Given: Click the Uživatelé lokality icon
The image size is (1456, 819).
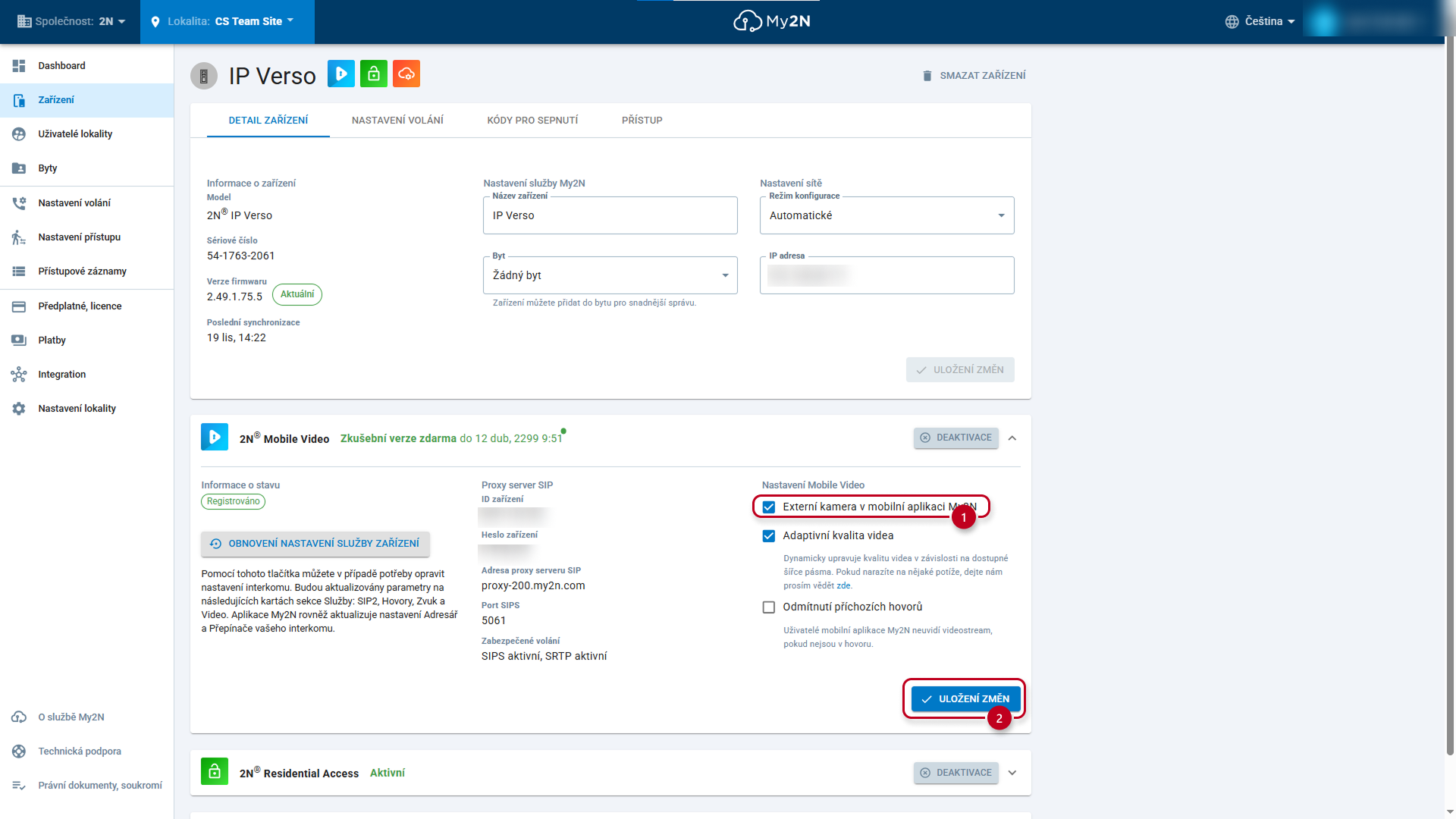Looking at the screenshot, I should tap(19, 134).
